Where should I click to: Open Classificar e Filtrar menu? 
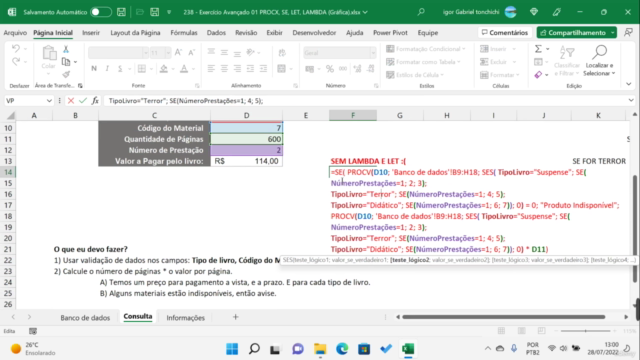pos(567,61)
